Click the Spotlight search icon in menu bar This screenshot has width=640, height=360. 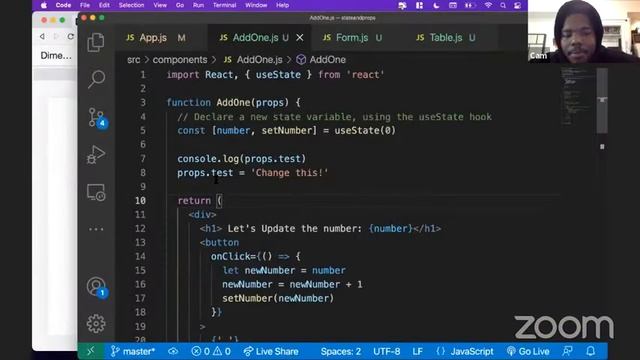pos(503,5)
